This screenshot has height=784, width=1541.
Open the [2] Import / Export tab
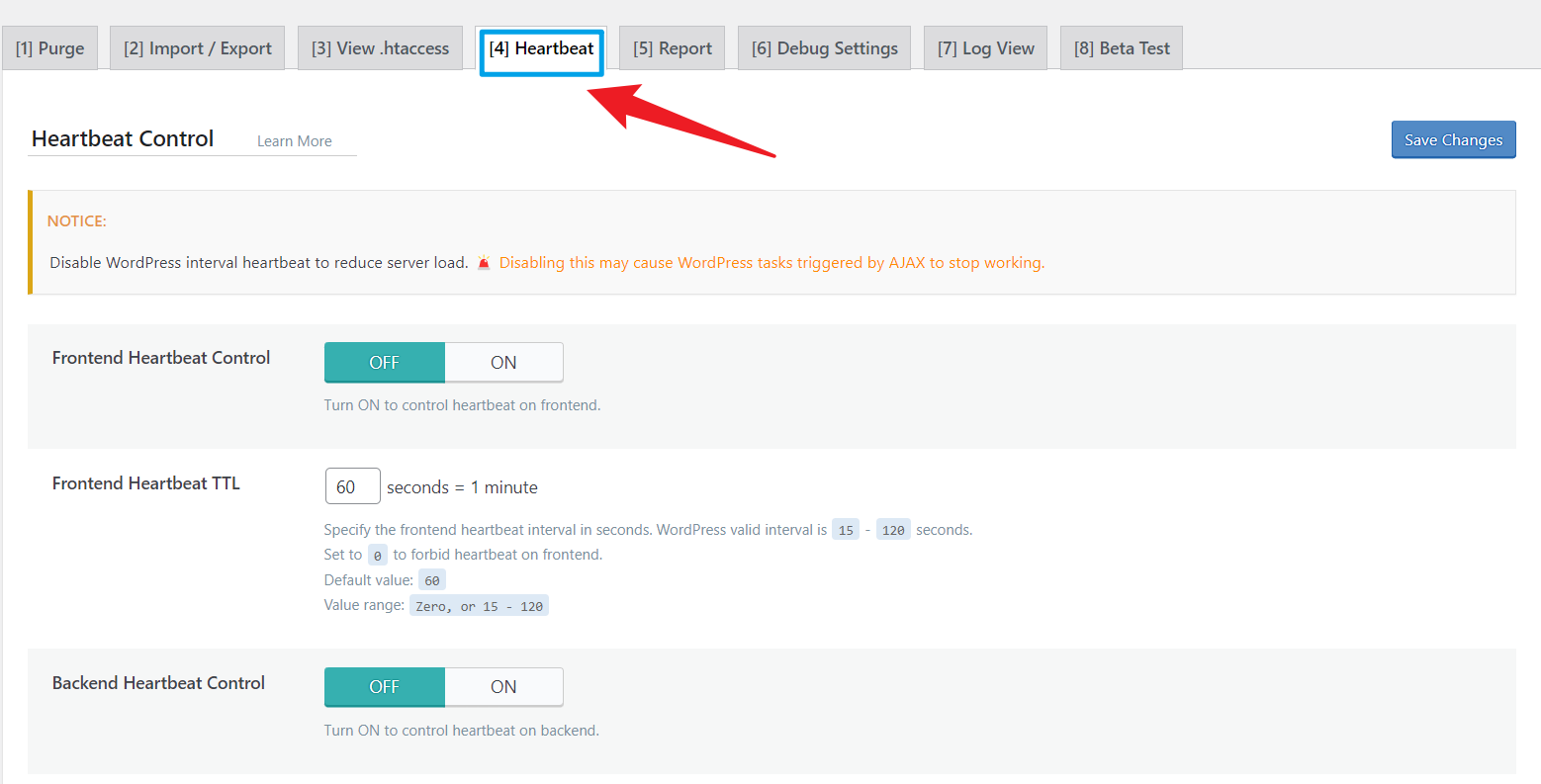pos(196,46)
